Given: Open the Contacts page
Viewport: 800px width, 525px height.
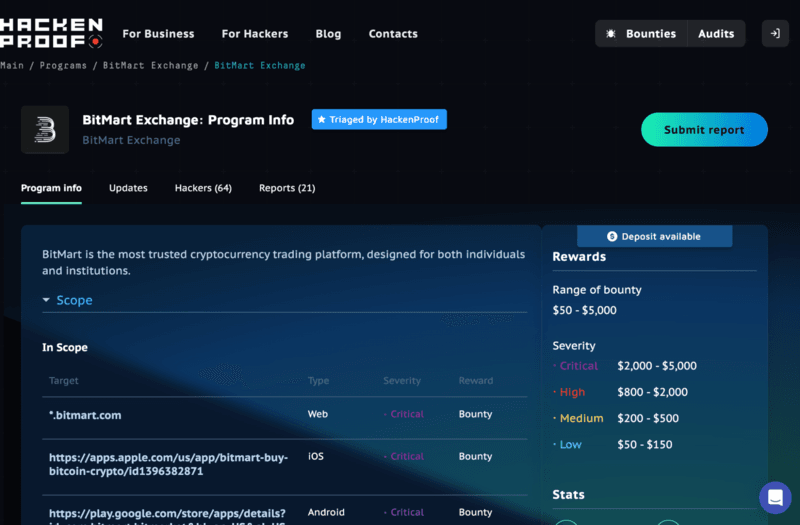Looking at the screenshot, I should click(393, 34).
